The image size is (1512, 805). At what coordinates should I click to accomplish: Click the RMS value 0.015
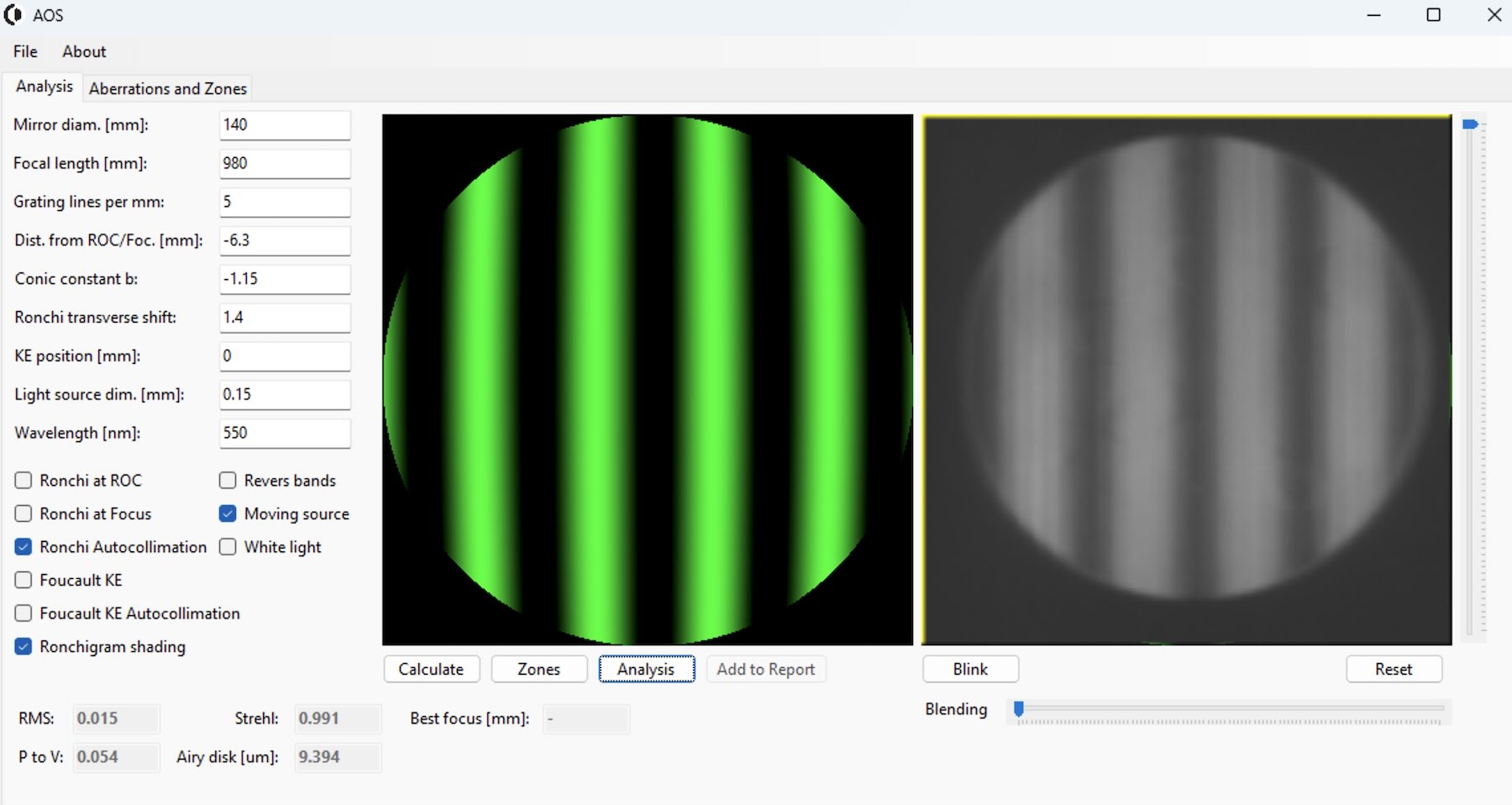(x=116, y=718)
